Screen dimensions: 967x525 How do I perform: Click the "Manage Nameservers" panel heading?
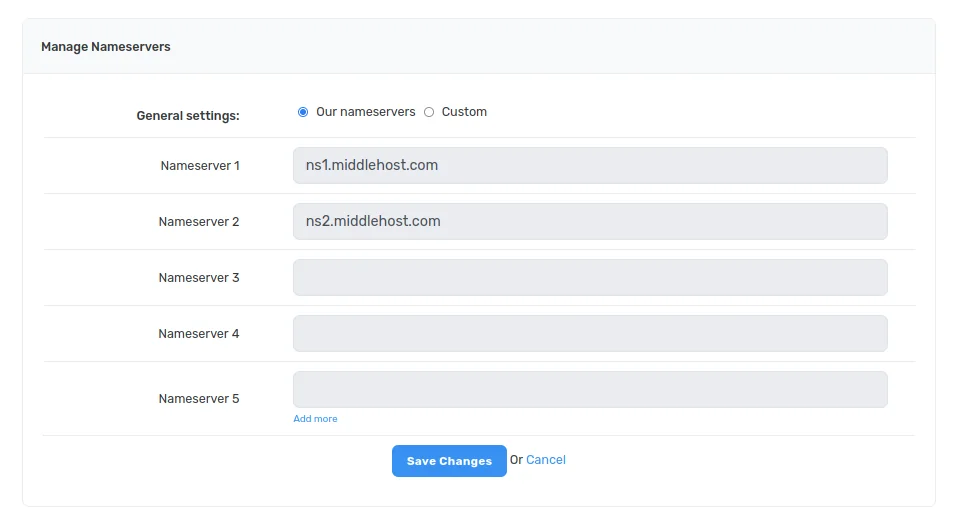point(106,47)
